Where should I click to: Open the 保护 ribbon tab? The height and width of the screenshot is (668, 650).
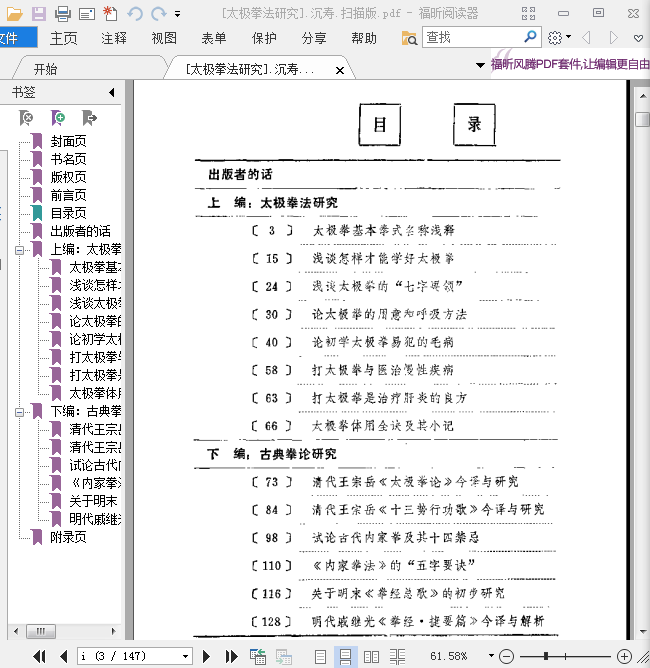264,38
